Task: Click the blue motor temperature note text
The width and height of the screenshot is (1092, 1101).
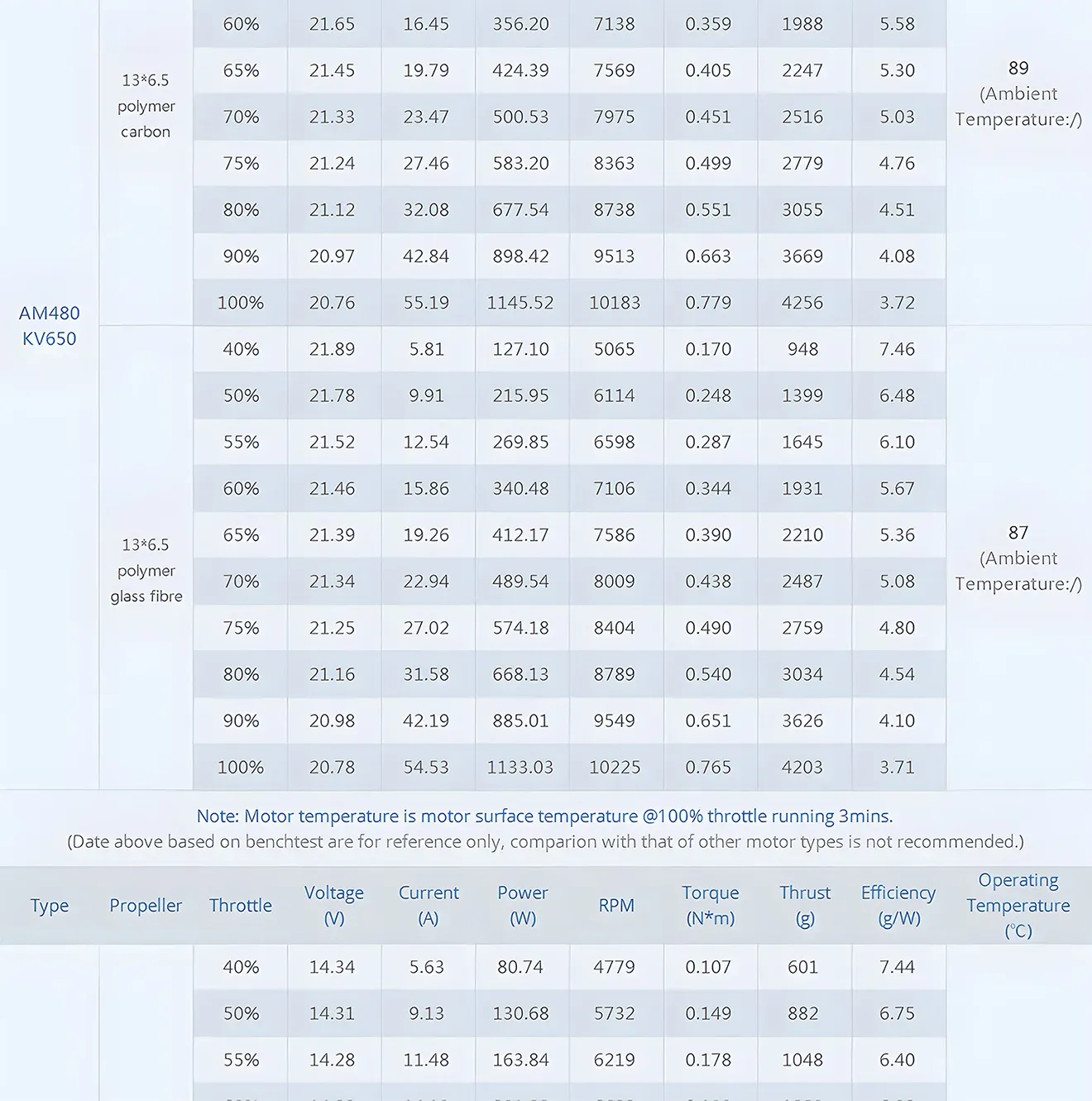Action: tap(544, 816)
